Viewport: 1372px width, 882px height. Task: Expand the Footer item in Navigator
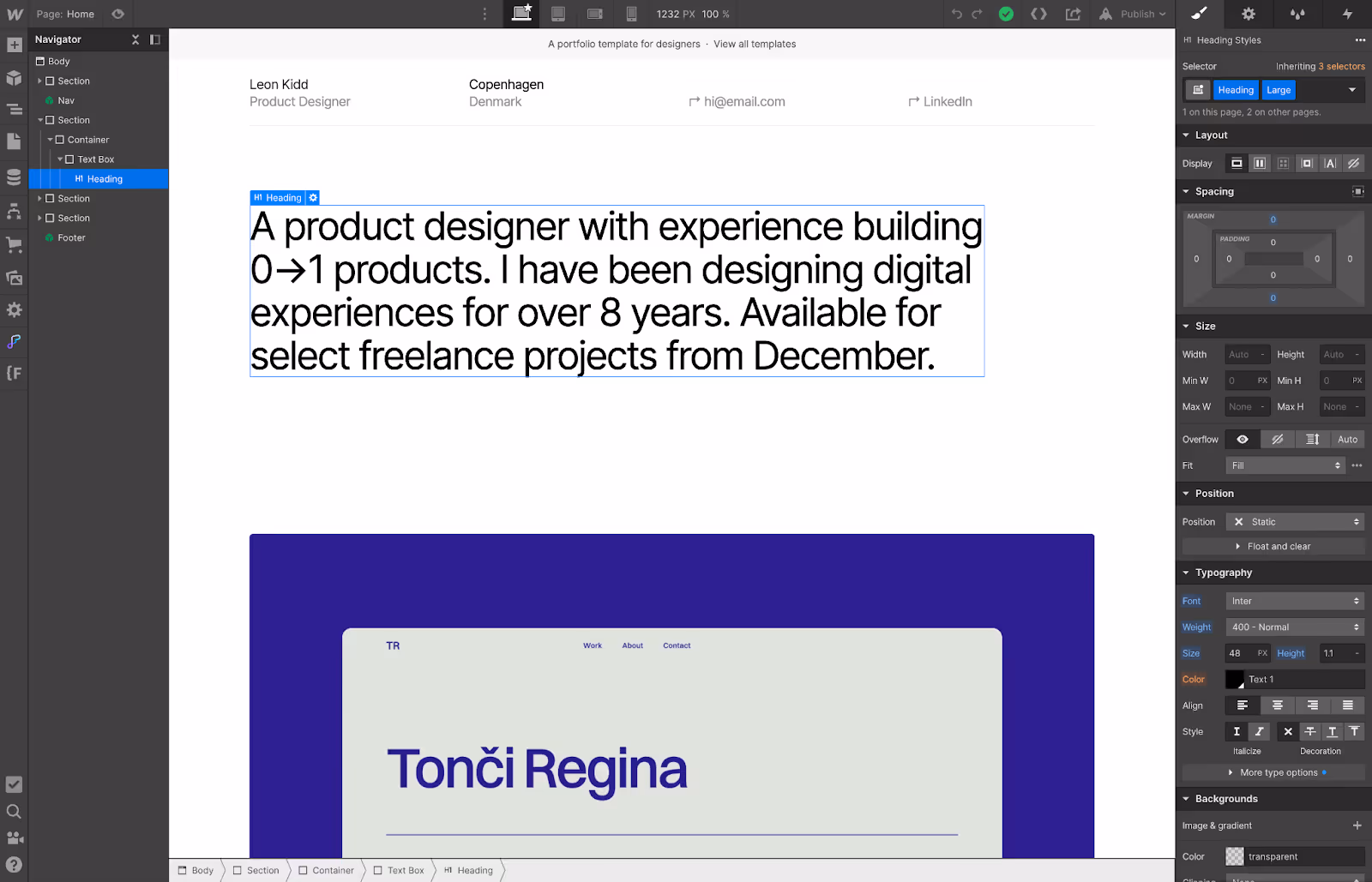[x=39, y=237]
